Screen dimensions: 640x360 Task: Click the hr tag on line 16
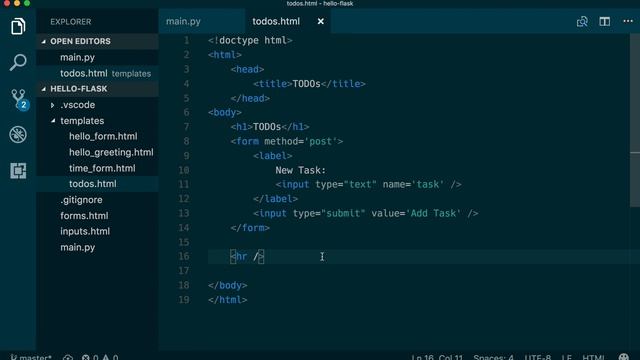click(247, 256)
